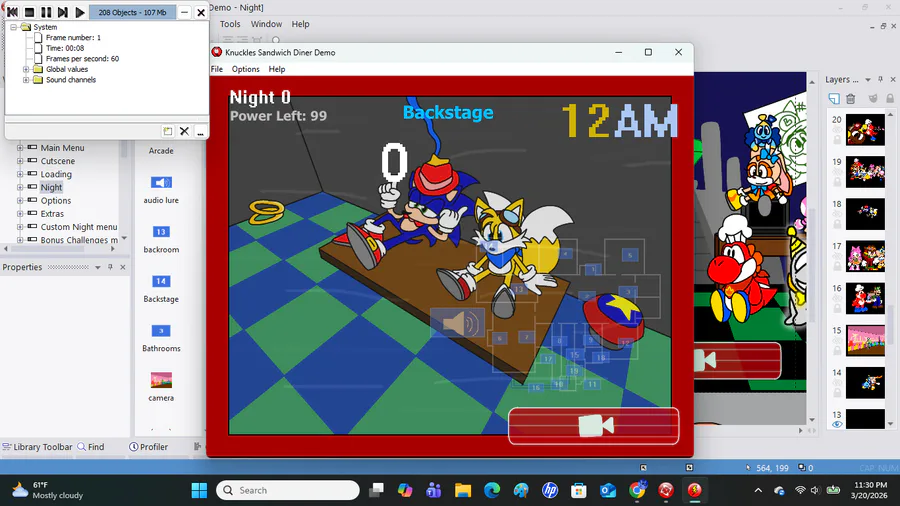Open Tools menu in Fusion window
Viewport: 900px width, 506px height.
pos(230,24)
